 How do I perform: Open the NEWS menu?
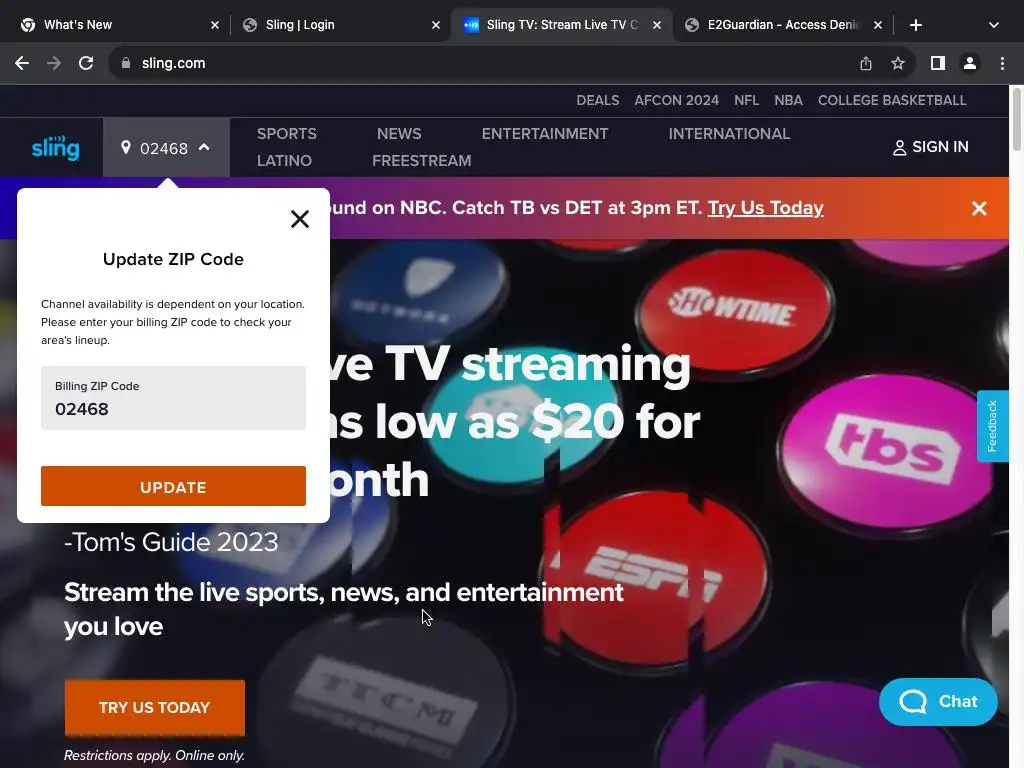(399, 134)
